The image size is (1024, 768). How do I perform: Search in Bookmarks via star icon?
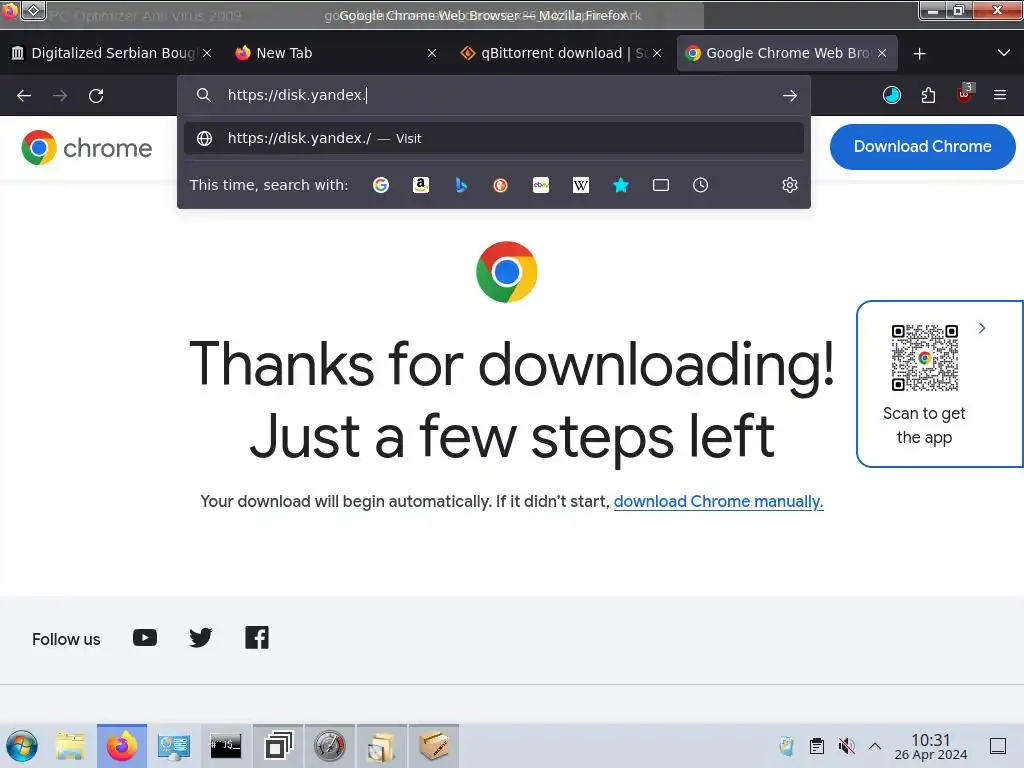point(621,185)
